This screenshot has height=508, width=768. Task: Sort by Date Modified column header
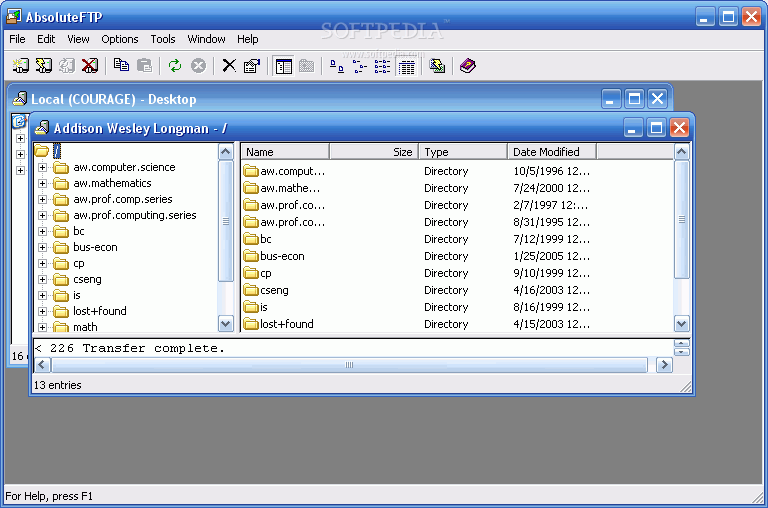[x=552, y=152]
